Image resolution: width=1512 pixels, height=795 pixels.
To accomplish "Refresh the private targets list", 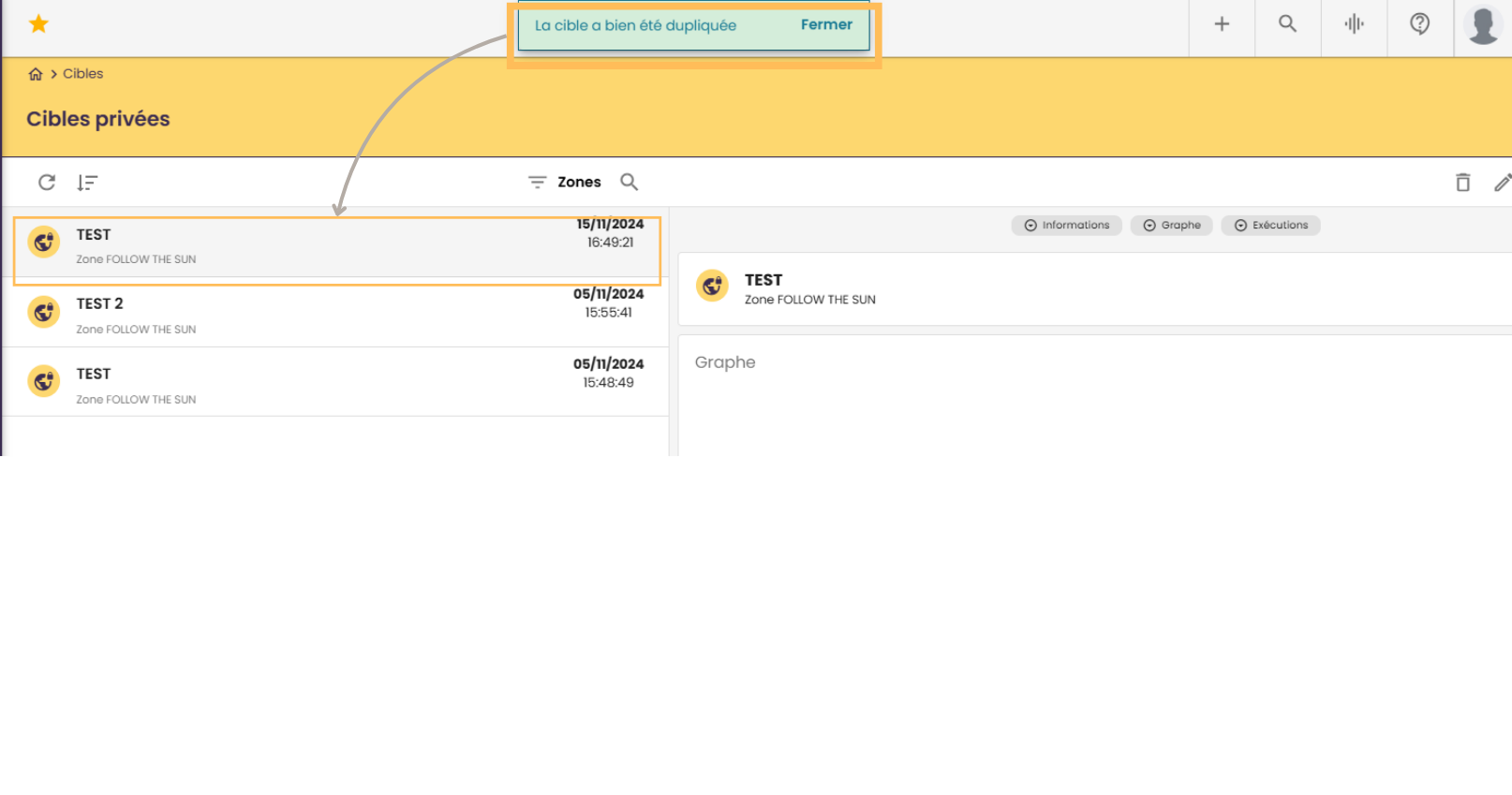I will [x=47, y=183].
